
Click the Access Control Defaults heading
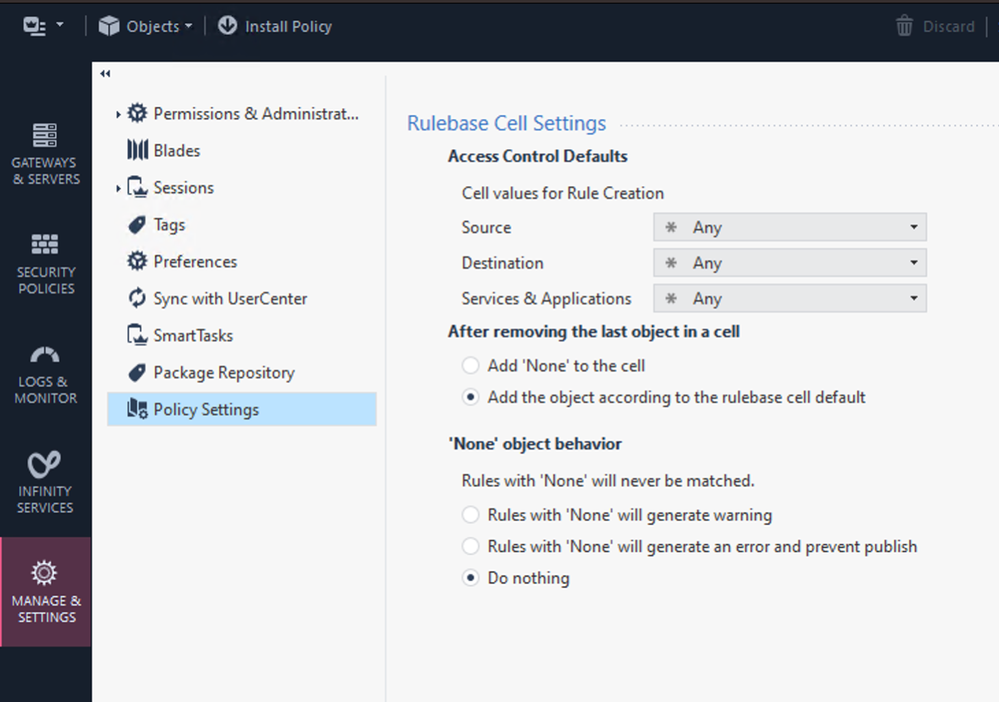point(538,156)
